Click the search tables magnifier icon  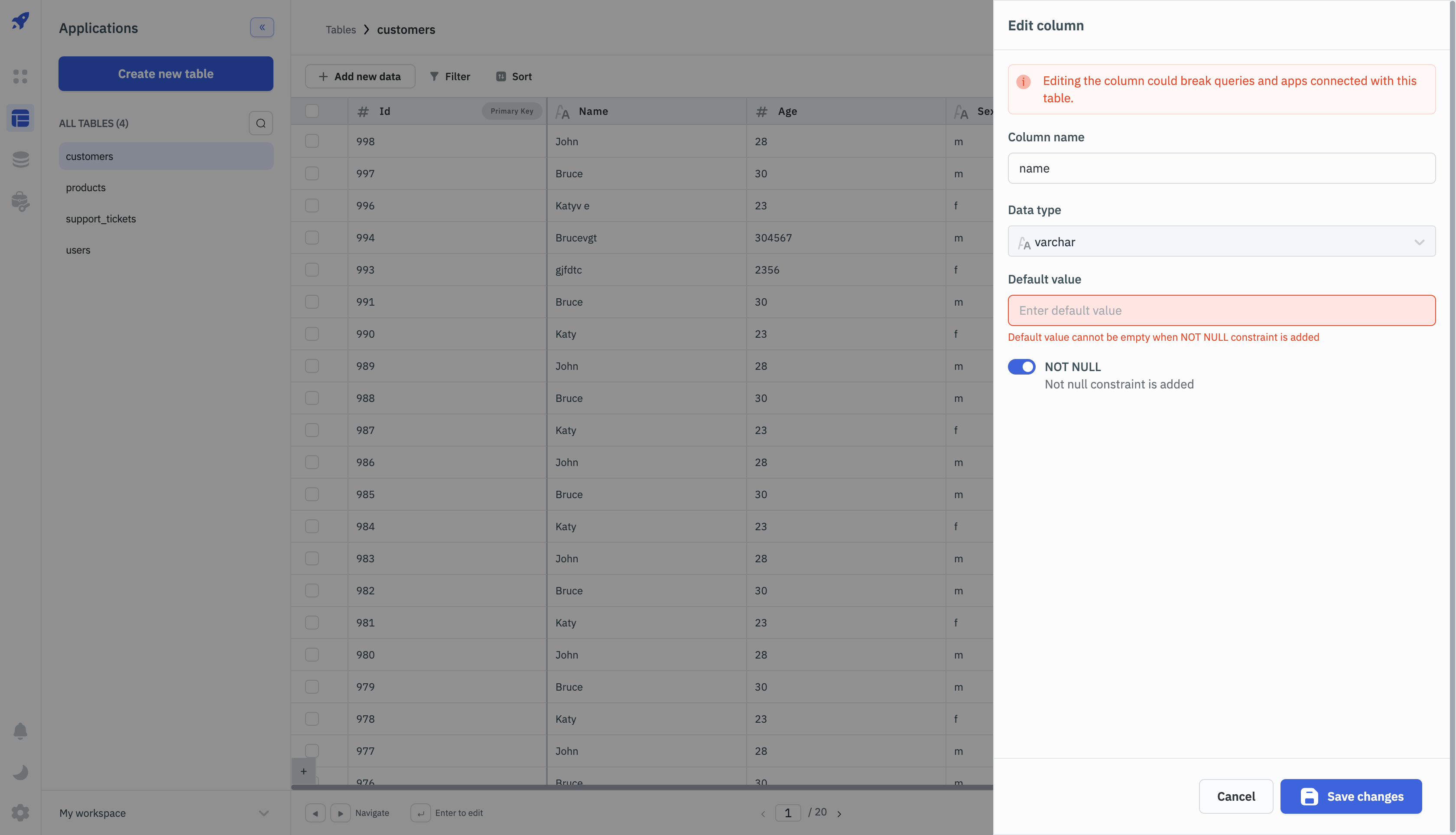pyautogui.click(x=261, y=123)
